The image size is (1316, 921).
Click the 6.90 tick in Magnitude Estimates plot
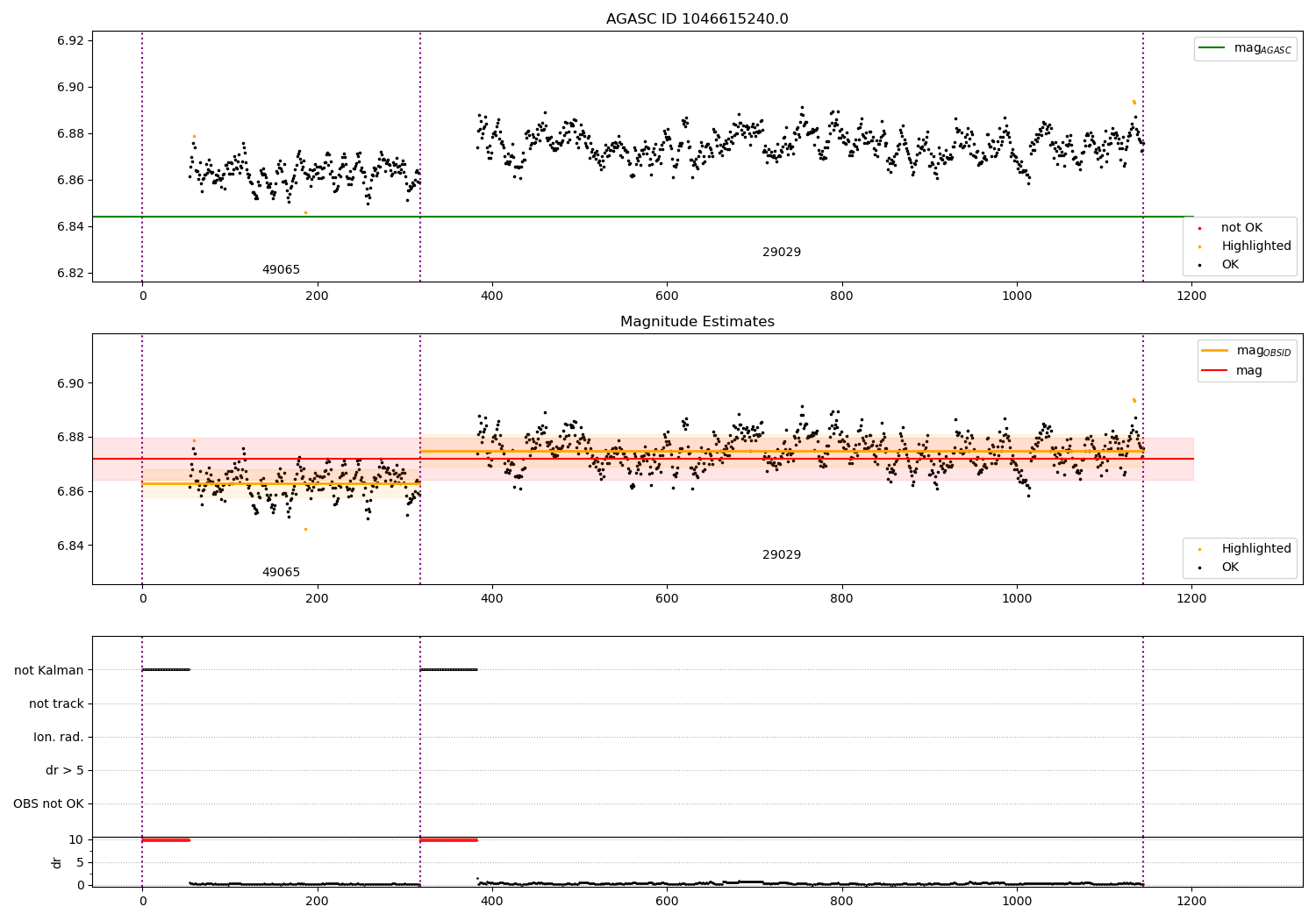[x=70, y=383]
